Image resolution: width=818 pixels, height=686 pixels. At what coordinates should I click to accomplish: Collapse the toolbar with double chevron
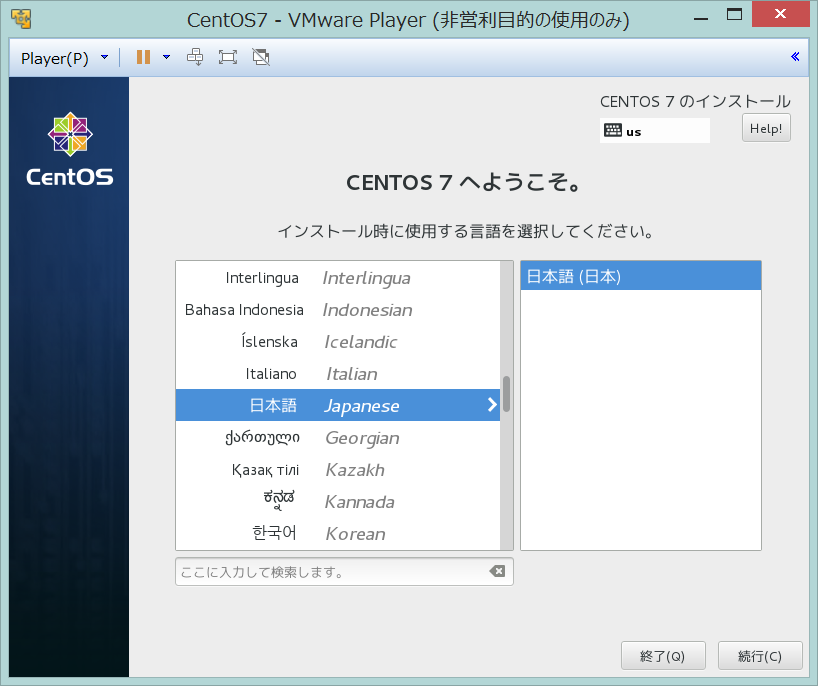coord(795,56)
